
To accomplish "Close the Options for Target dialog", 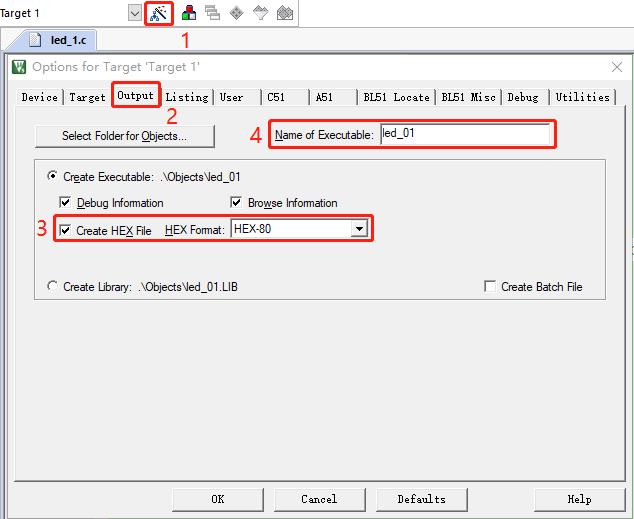I will [617, 67].
